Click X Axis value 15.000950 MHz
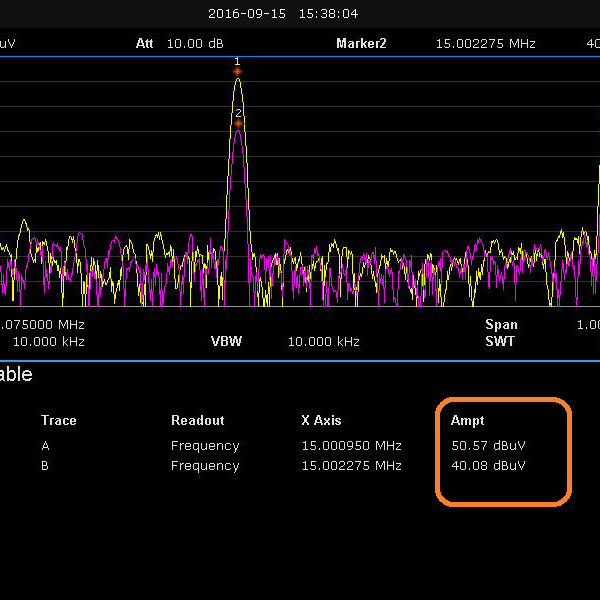The width and height of the screenshot is (600, 600). (351, 446)
